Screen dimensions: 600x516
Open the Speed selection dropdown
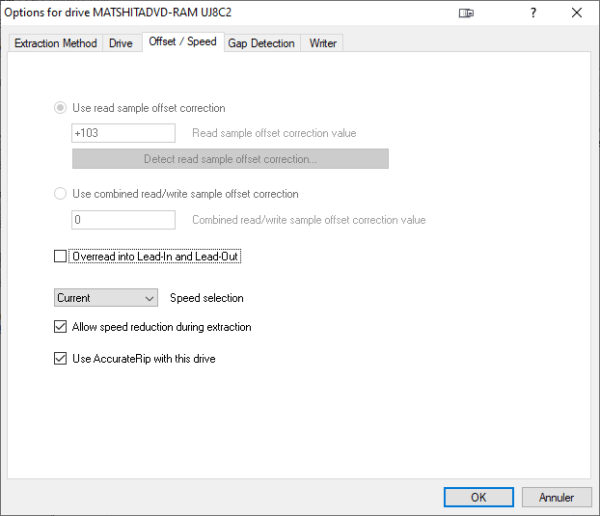click(106, 298)
